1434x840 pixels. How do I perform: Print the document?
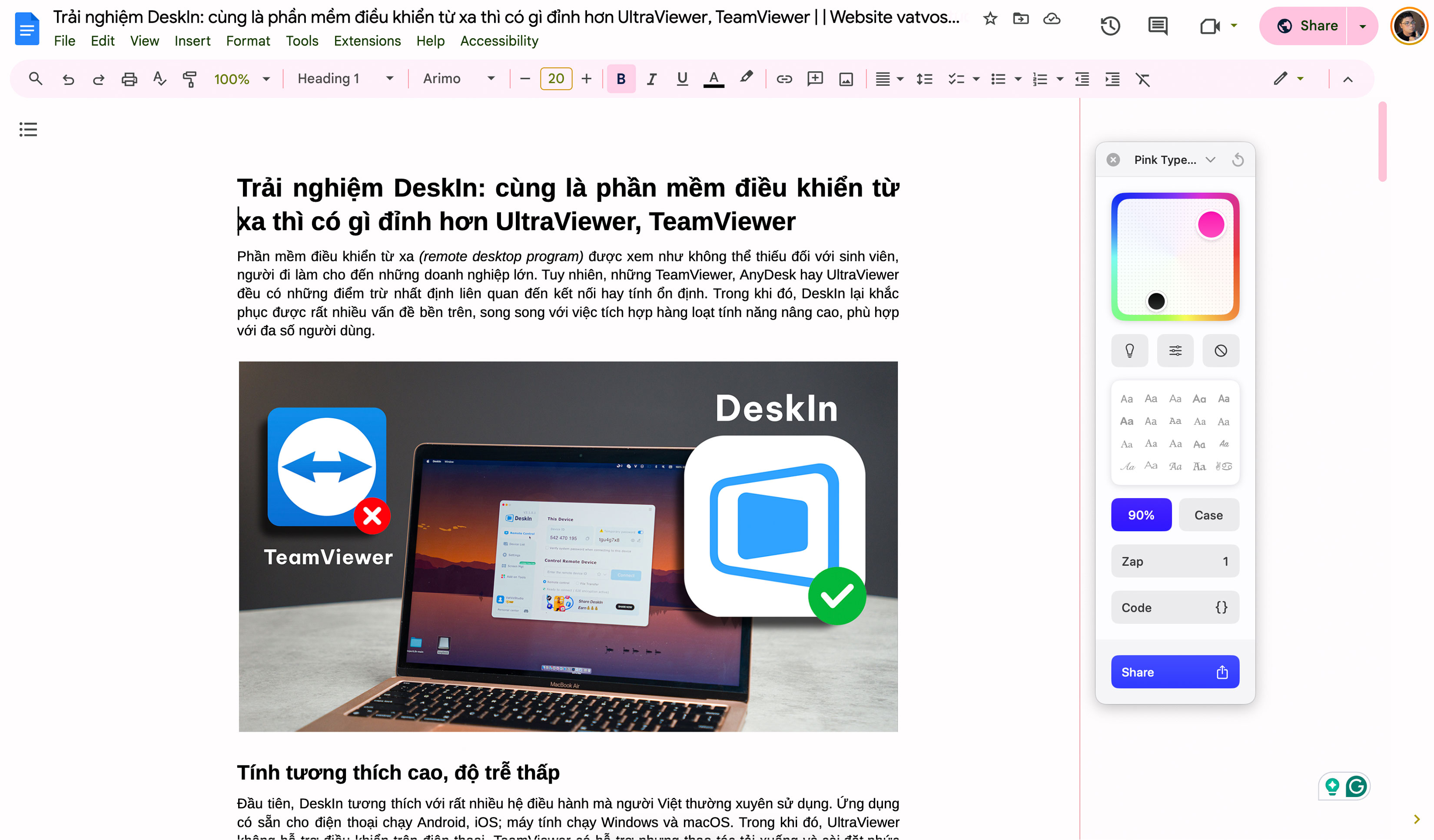[129, 79]
